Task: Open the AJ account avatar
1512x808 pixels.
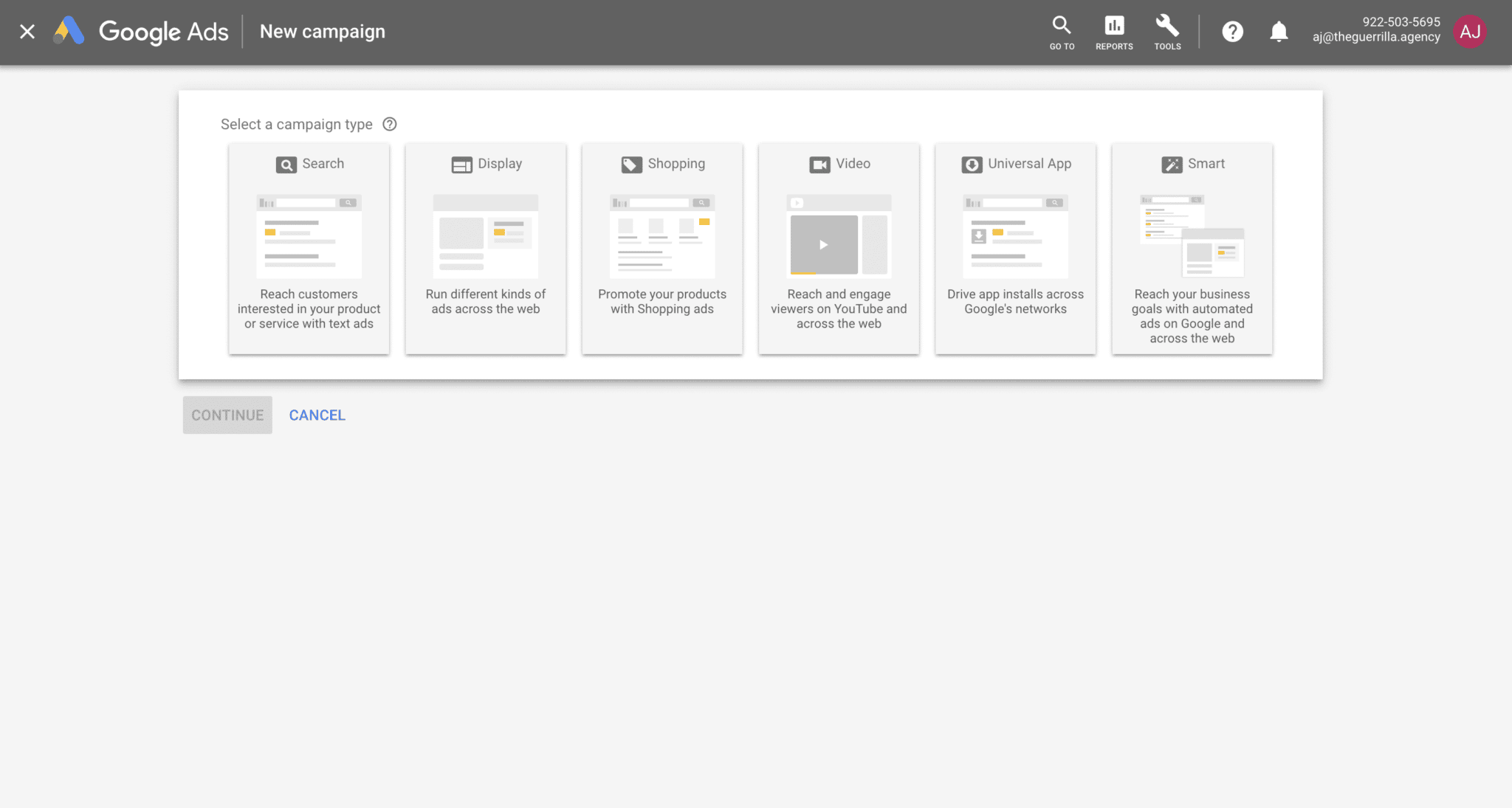Action: (x=1470, y=32)
